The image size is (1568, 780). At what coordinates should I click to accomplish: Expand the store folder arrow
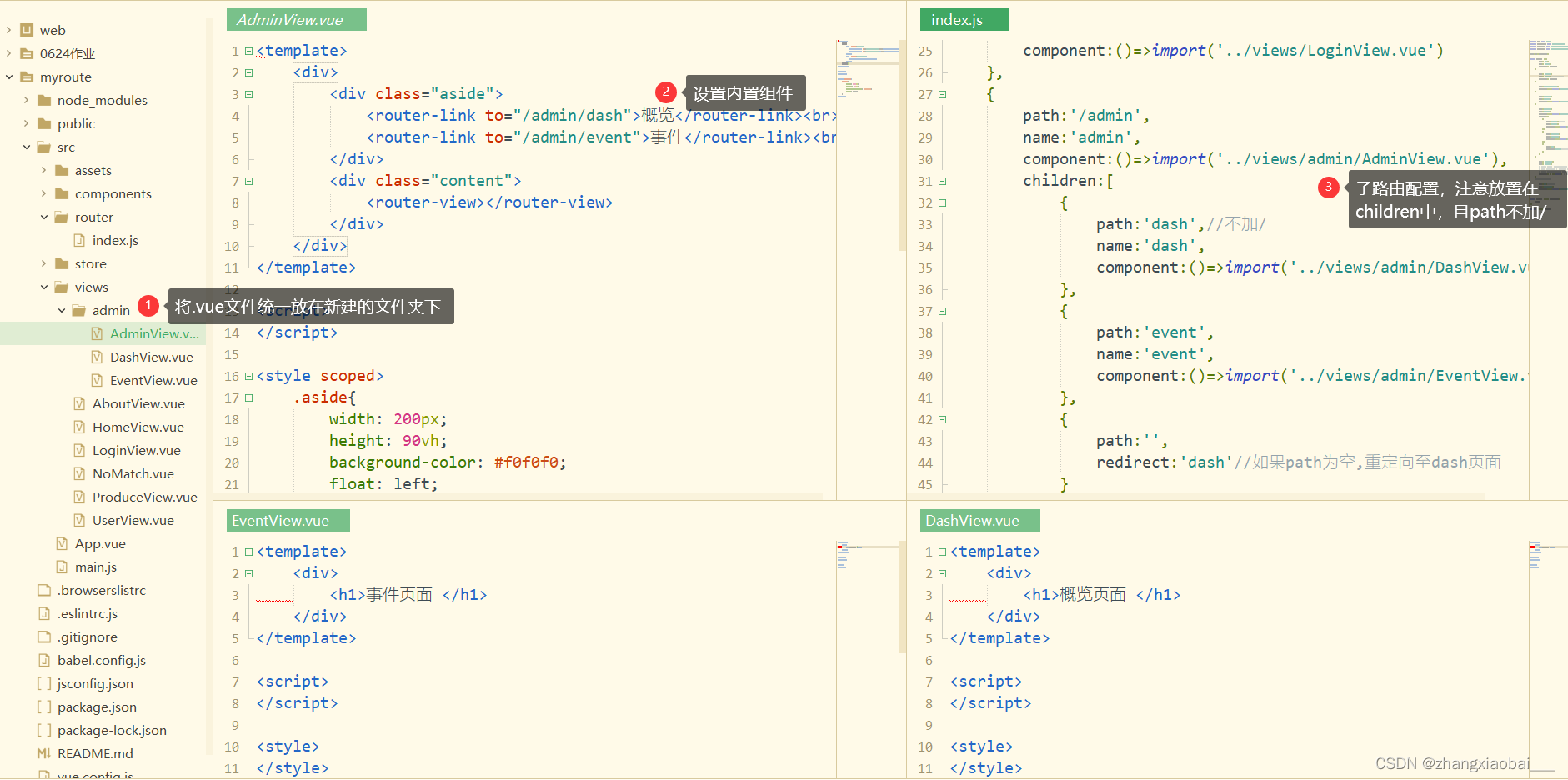coord(43,263)
